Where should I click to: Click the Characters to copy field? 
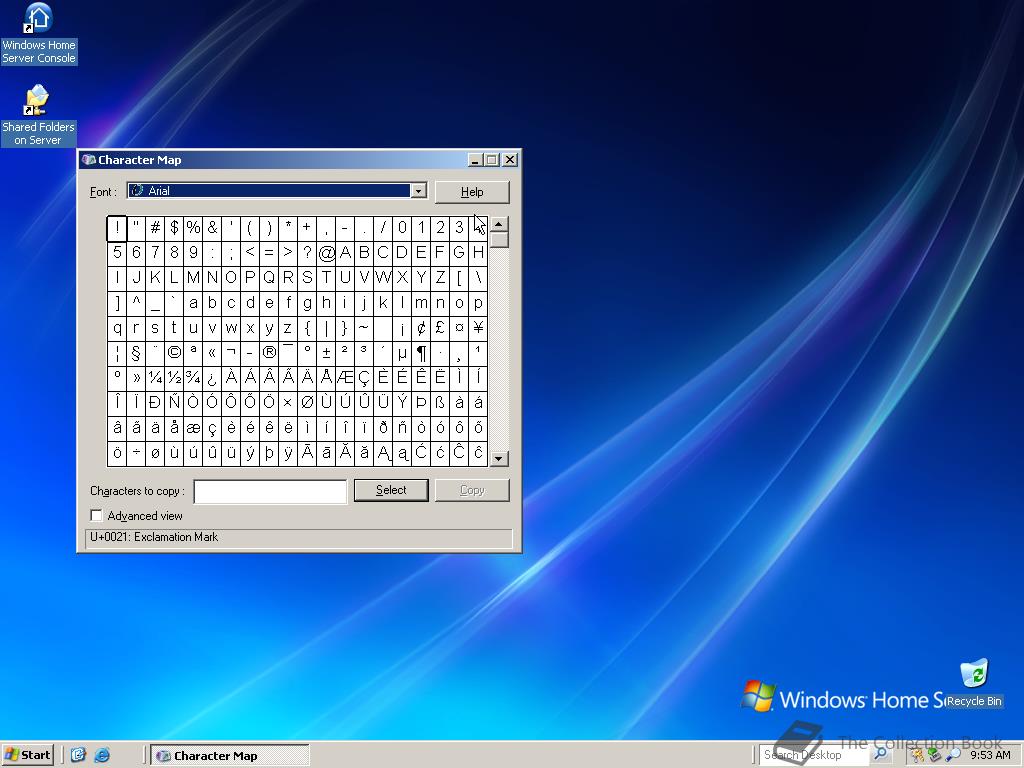(270, 492)
